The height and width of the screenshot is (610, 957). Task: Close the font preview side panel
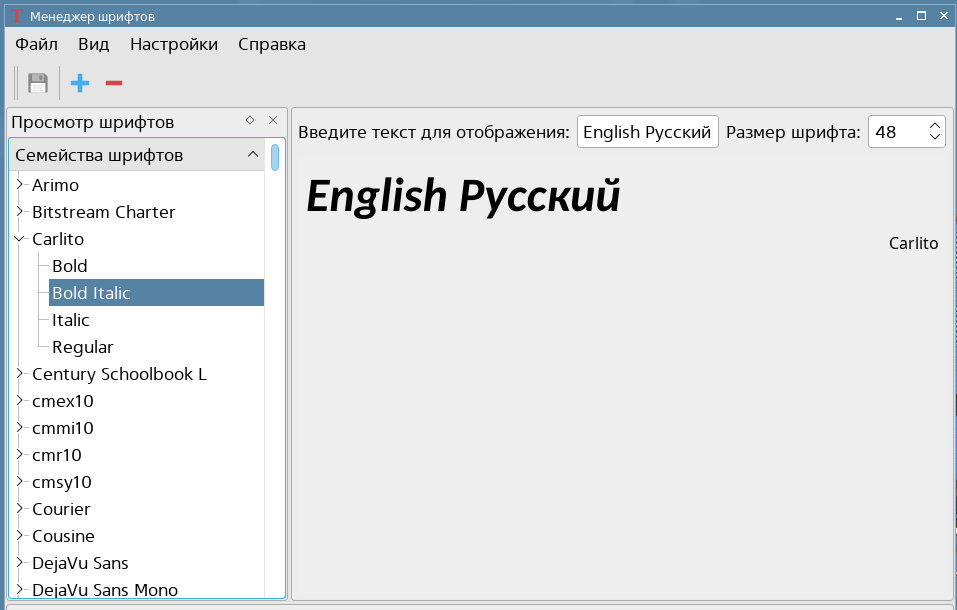coord(273,120)
